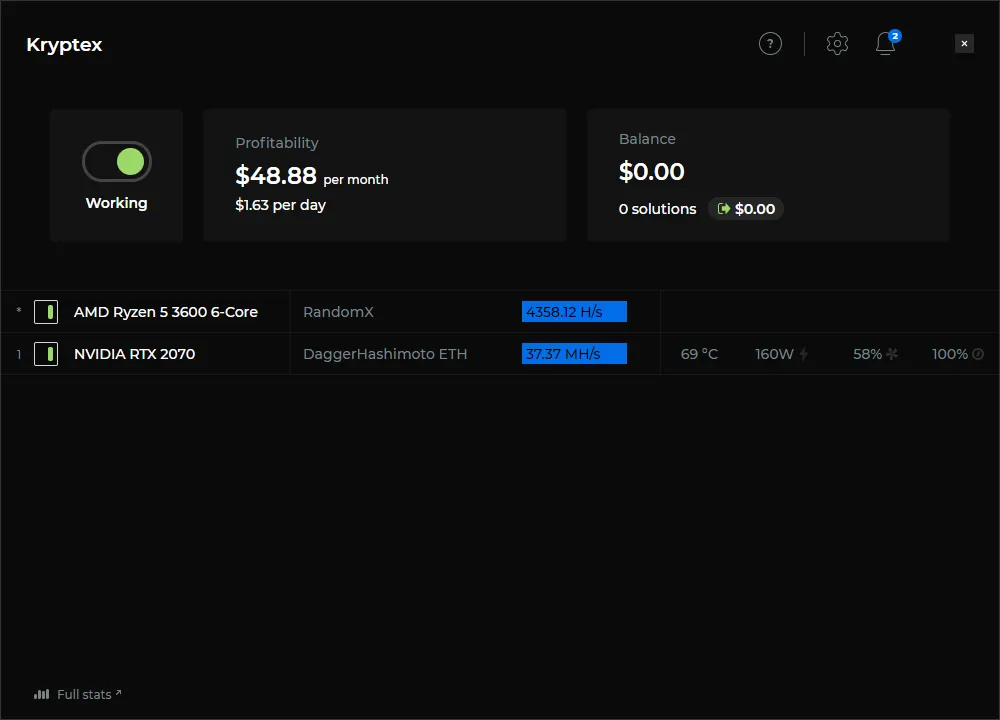Click the bar chart icon beside Full stats

[41, 693]
